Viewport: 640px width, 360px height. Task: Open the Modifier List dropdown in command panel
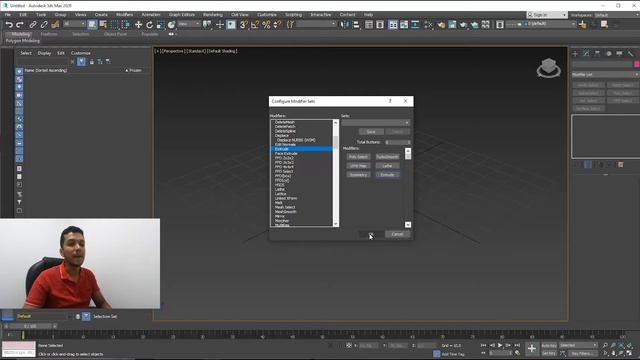pos(605,75)
